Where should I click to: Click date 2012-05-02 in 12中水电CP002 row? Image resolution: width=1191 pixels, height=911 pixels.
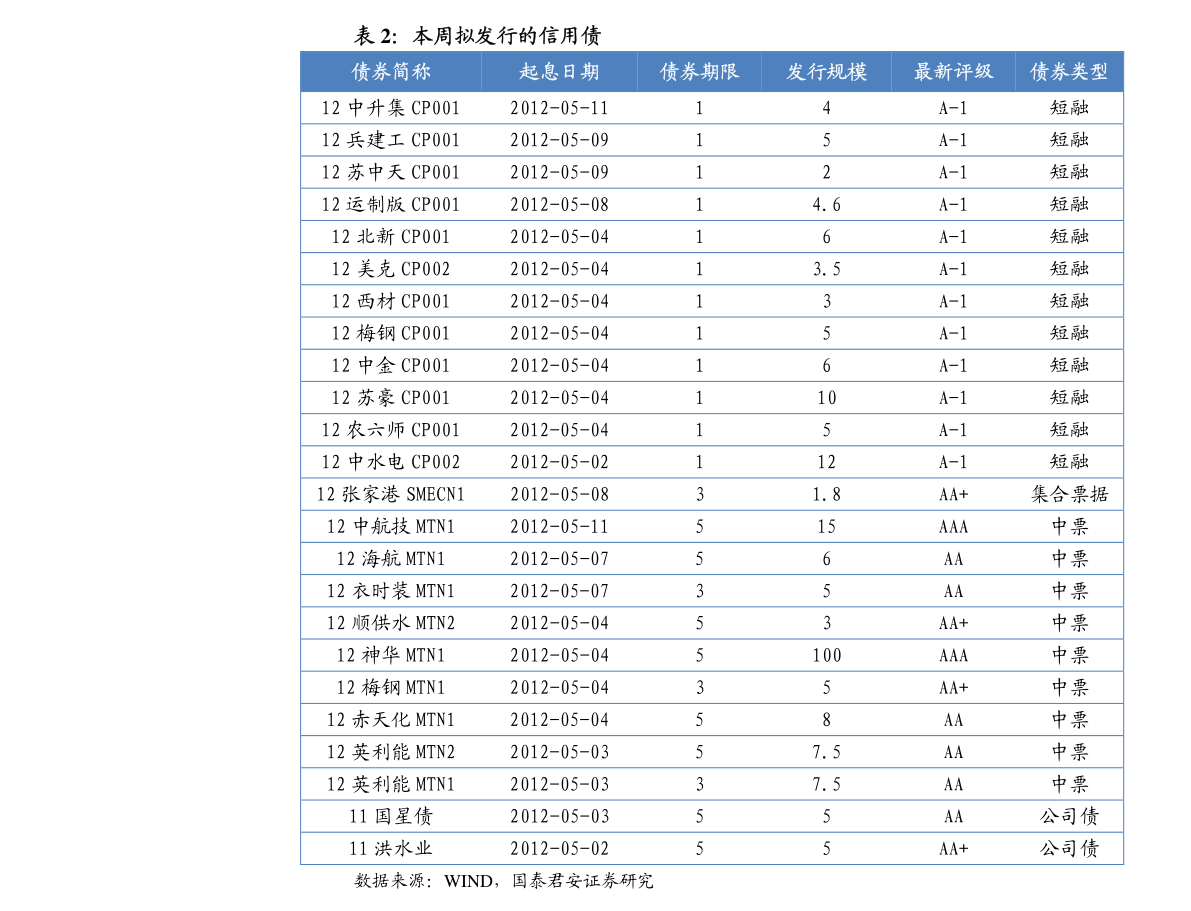tap(560, 462)
